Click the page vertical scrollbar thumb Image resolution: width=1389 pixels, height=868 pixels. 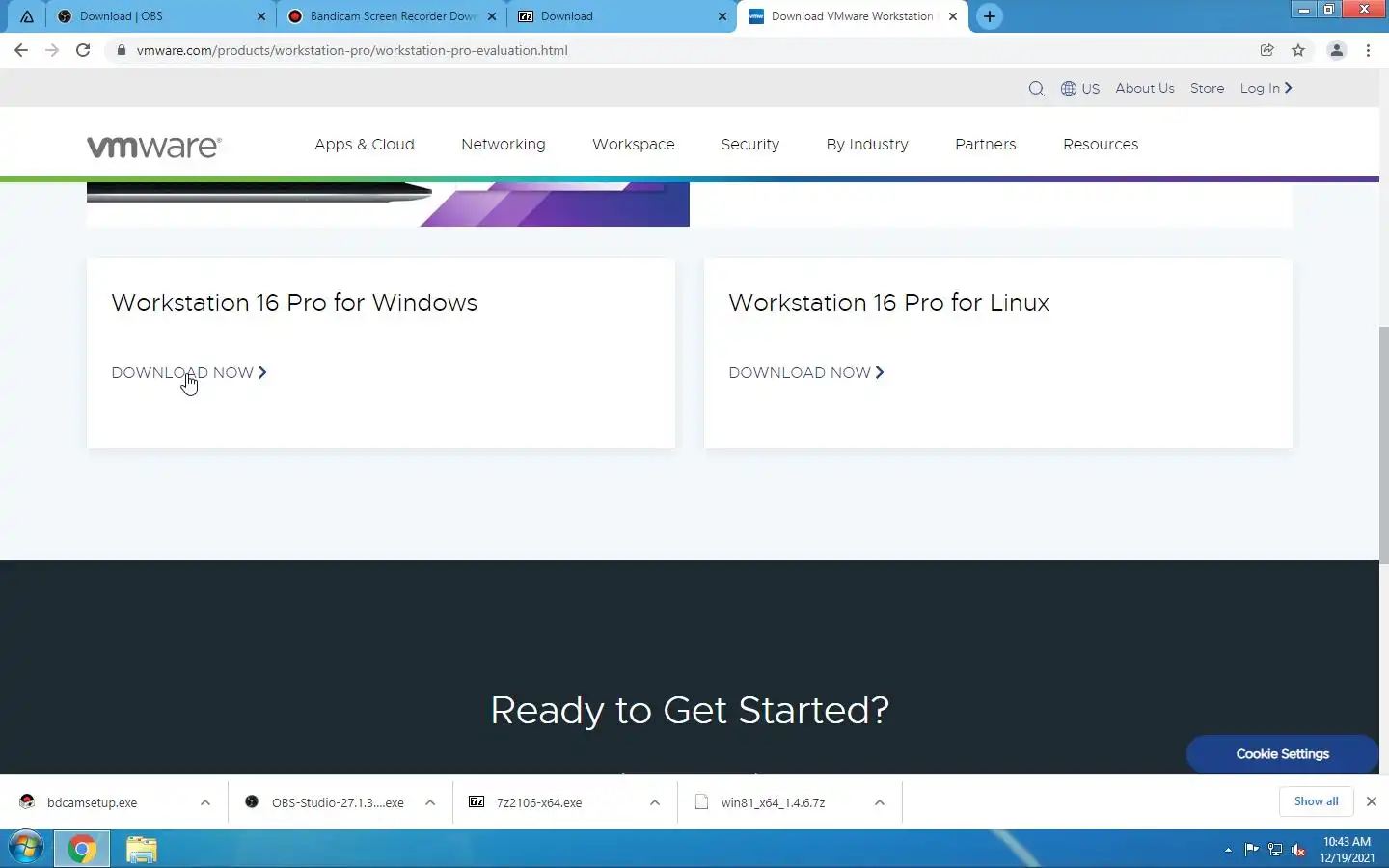point(1384,446)
